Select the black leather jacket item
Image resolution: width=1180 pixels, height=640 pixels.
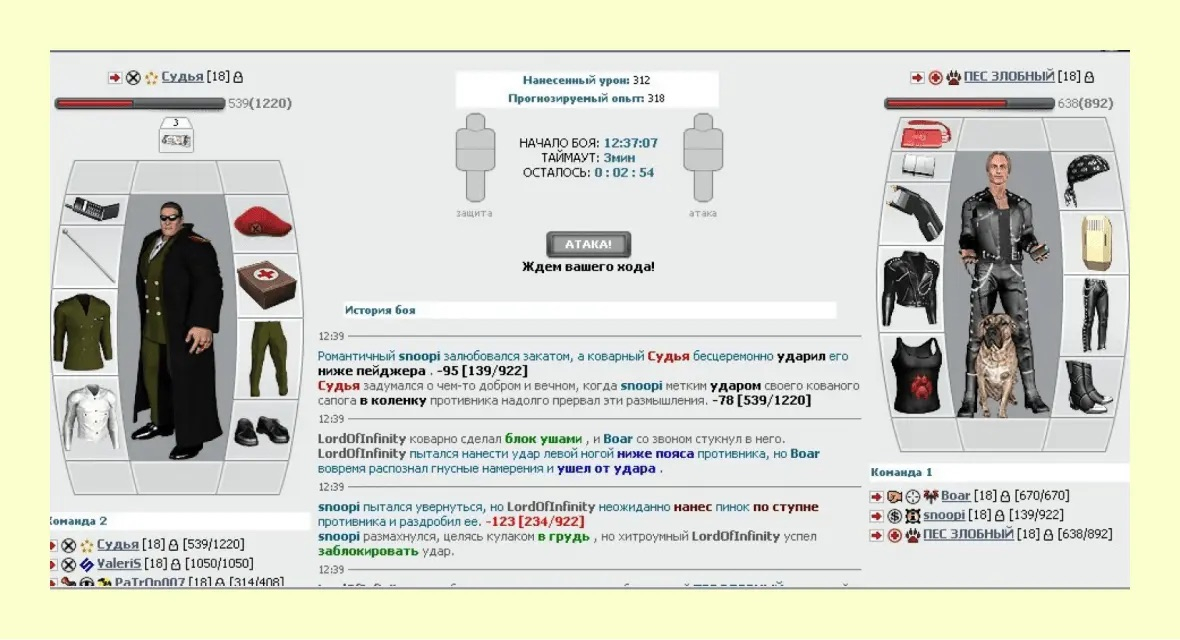911,289
